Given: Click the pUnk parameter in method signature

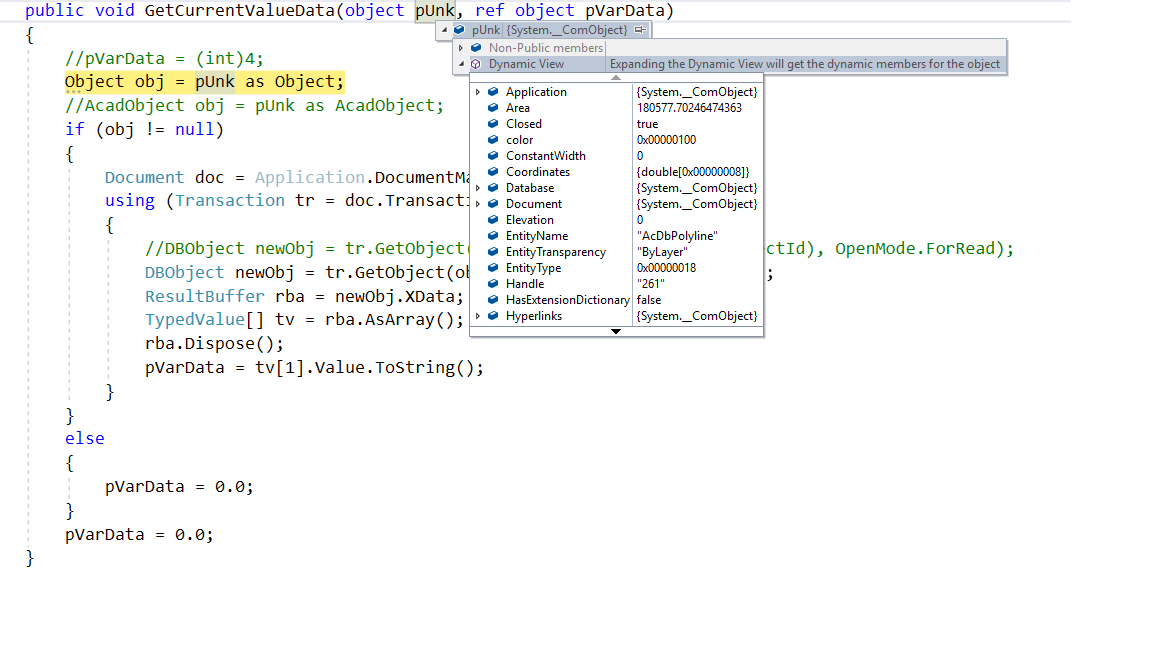Looking at the screenshot, I should tap(435, 10).
